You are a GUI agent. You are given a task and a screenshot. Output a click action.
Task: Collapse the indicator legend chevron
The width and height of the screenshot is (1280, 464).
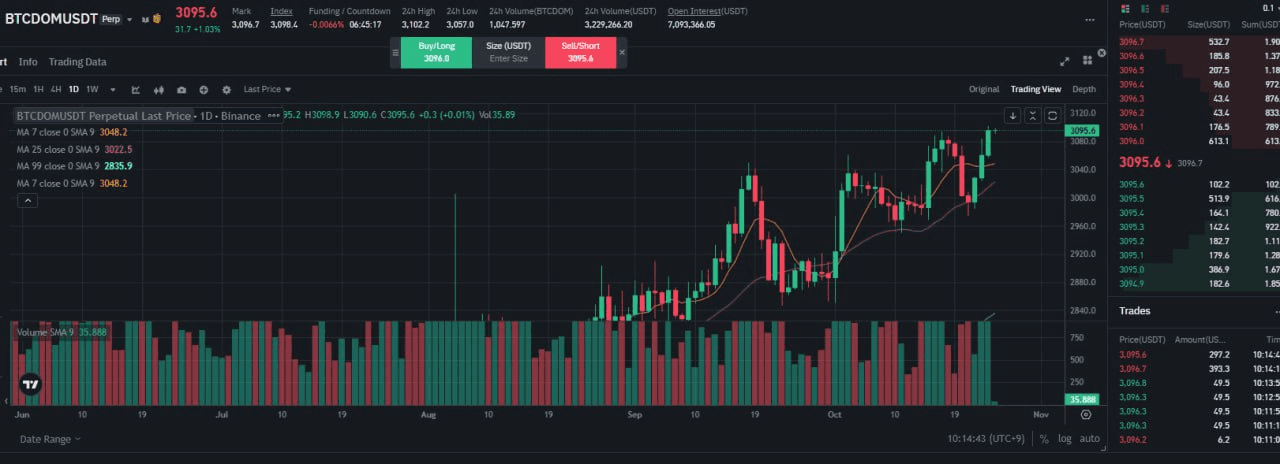(28, 201)
